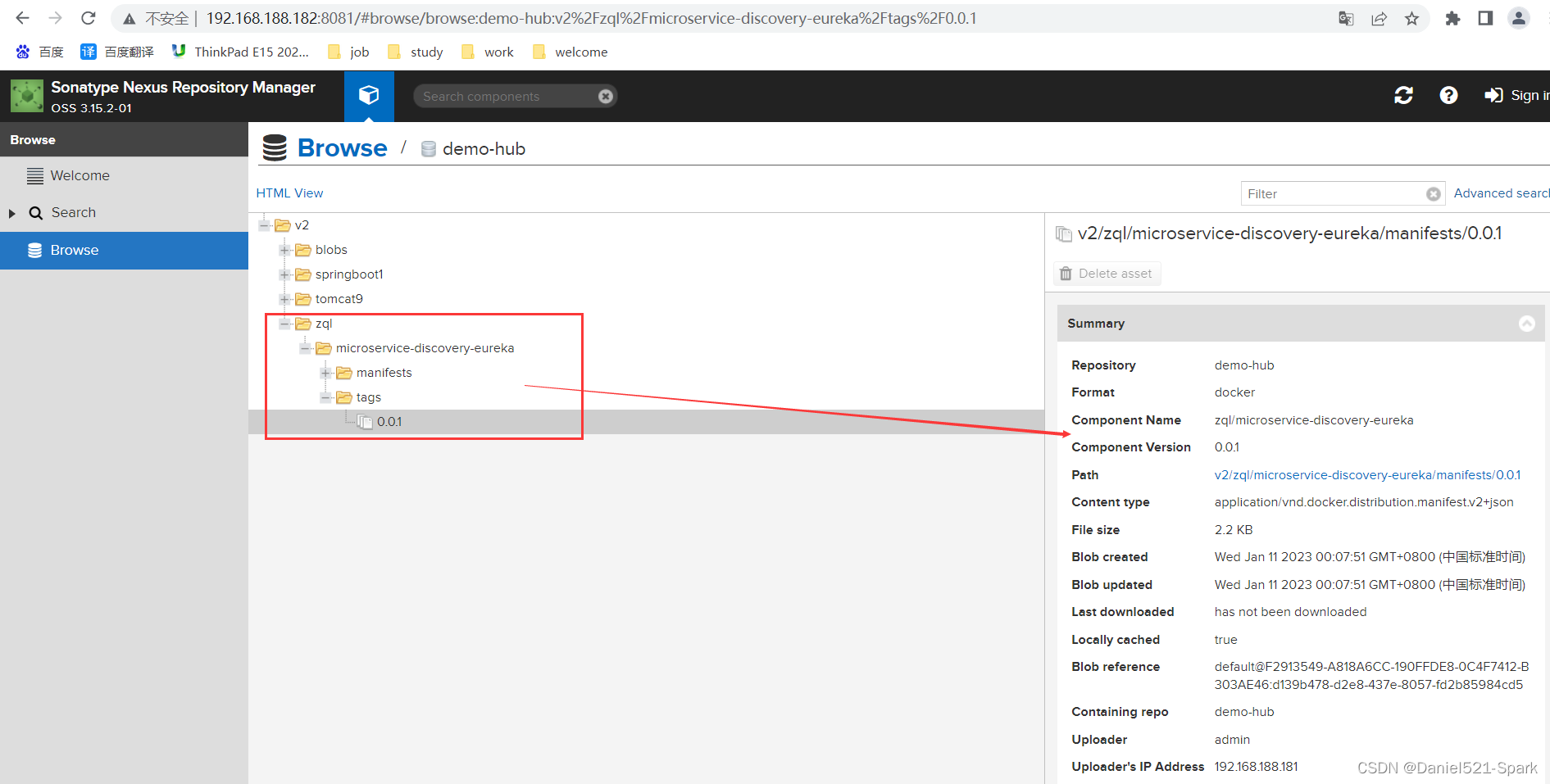1550x784 pixels.
Task: Collapse the Summary panel
Action: pyautogui.click(x=1526, y=324)
